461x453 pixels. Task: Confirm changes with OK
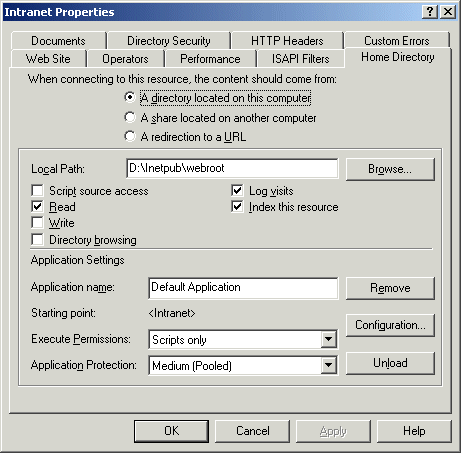pos(171,431)
